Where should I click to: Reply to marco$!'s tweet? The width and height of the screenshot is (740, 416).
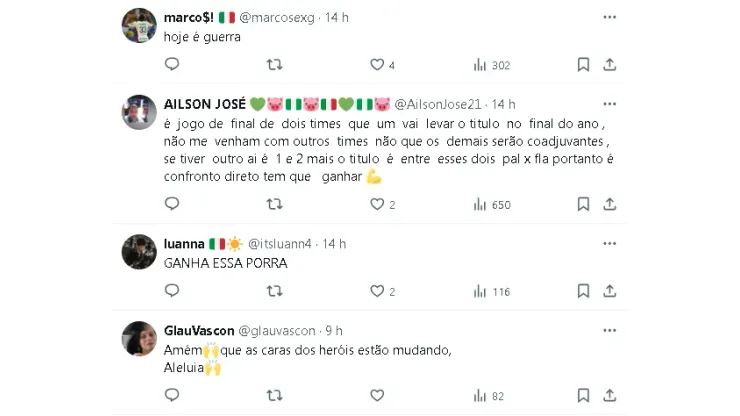172,65
